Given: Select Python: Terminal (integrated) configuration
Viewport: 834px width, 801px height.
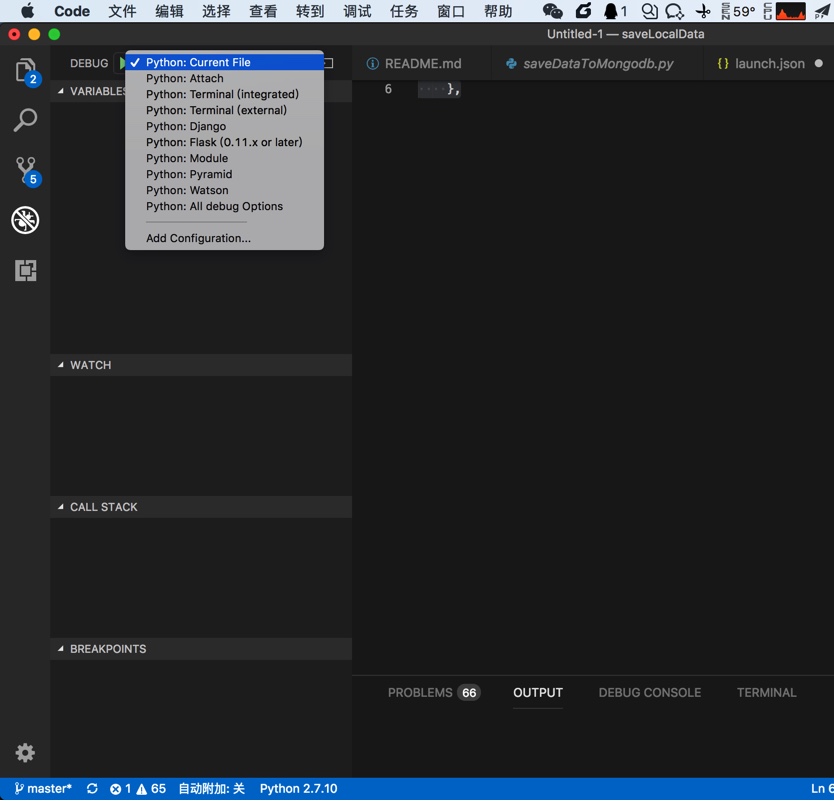Looking at the screenshot, I should pyautogui.click(x=224, y=94).
